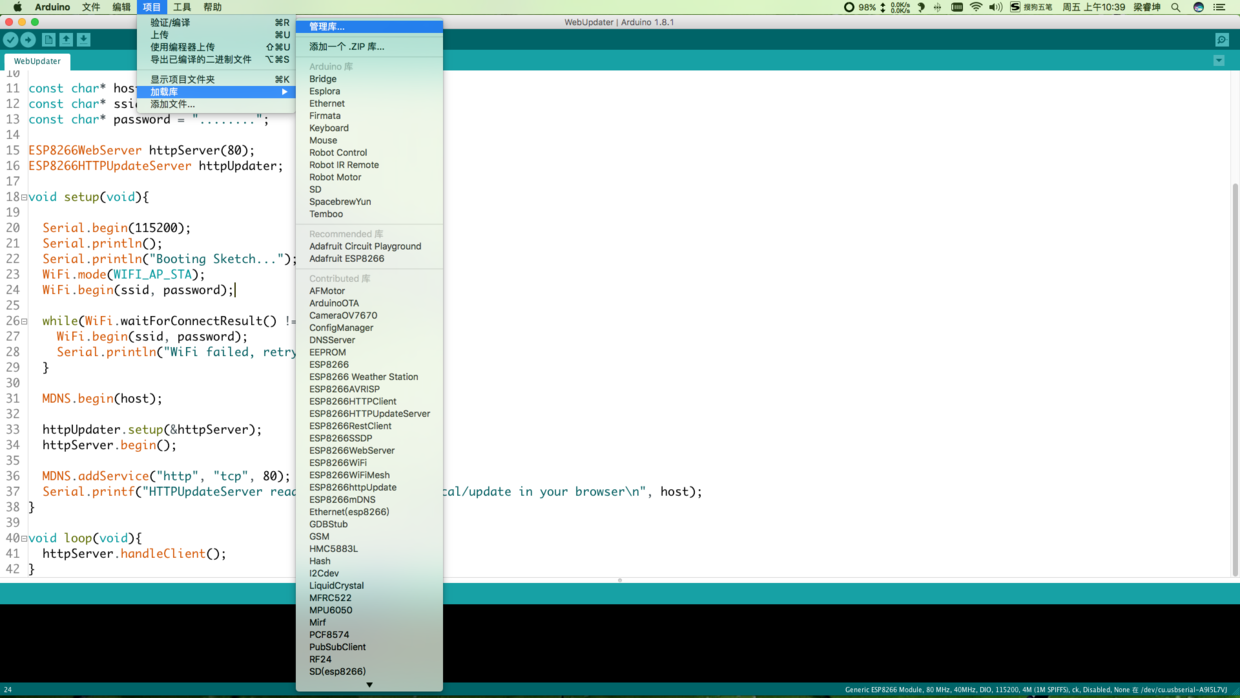
Task: Select the Robot IR Remote library
Action: point(369,165)
